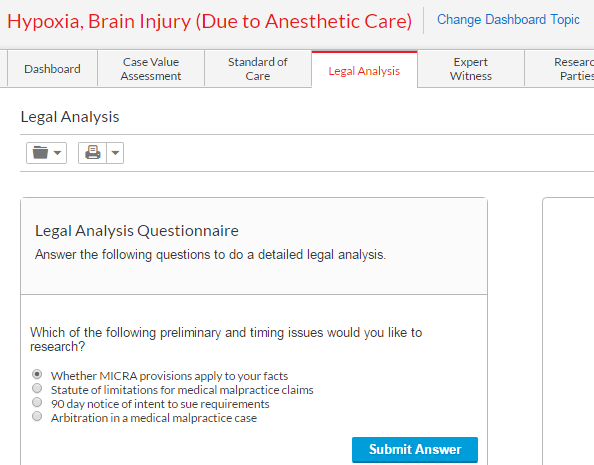Submit the questionnaire answer
This screenshot has width=594, height=465.
coord(415,449)
